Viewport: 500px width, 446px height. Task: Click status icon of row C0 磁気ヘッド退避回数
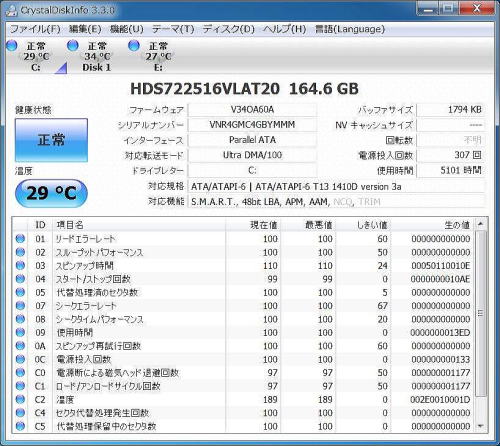coord(20,373)
